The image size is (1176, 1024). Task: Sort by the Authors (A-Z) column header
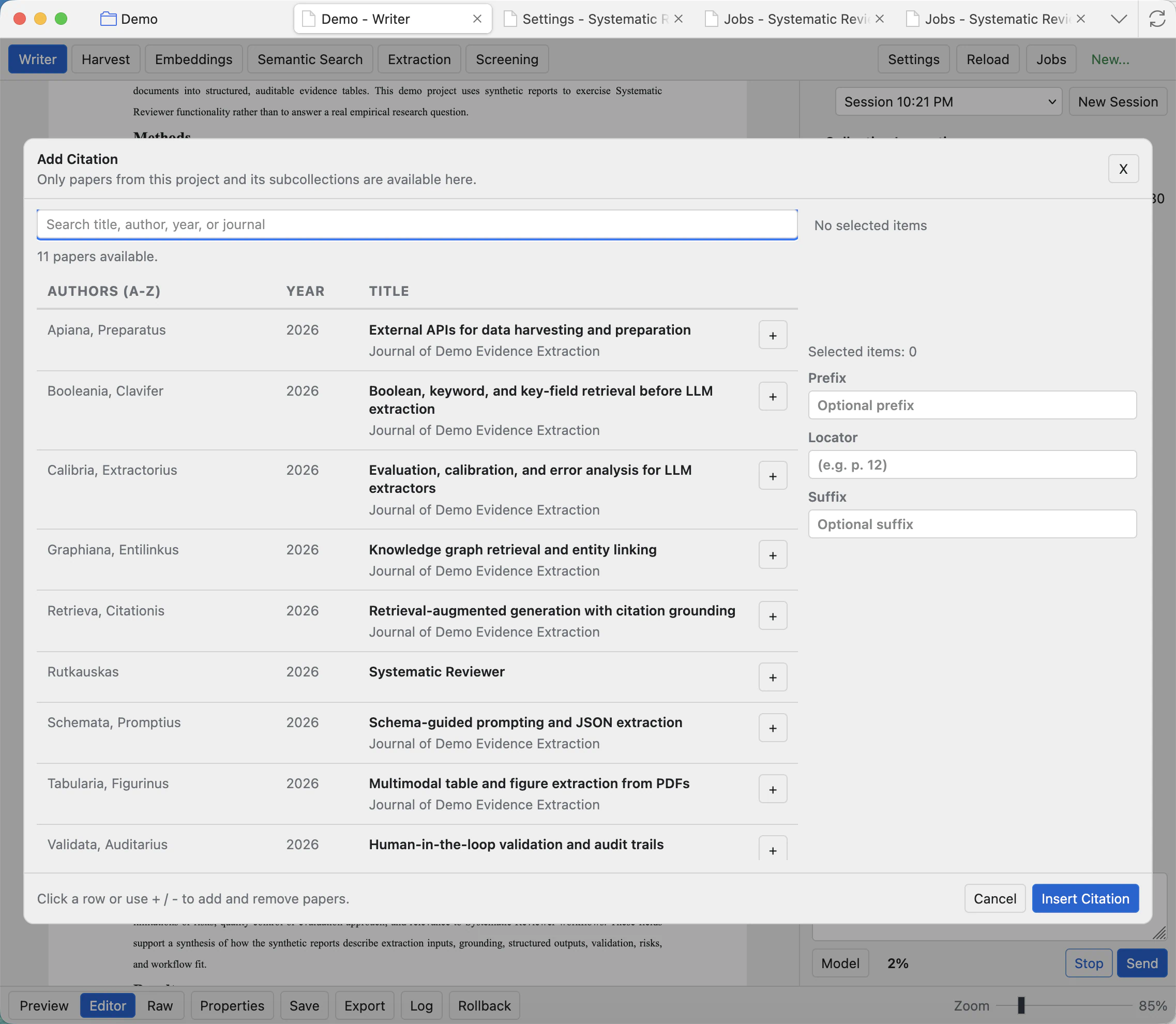click(104, 291)
